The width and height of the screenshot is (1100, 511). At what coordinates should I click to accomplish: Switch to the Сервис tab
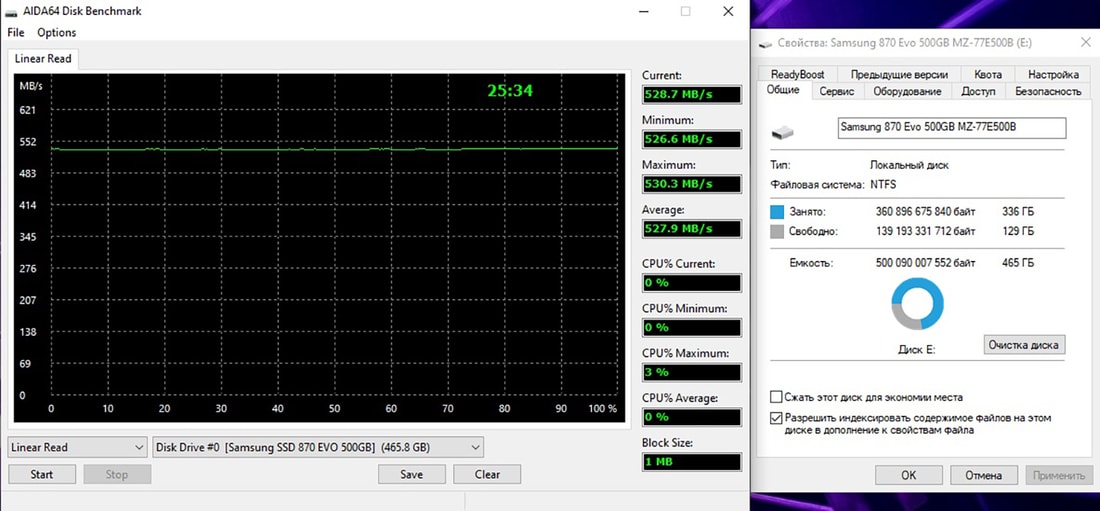836,91
